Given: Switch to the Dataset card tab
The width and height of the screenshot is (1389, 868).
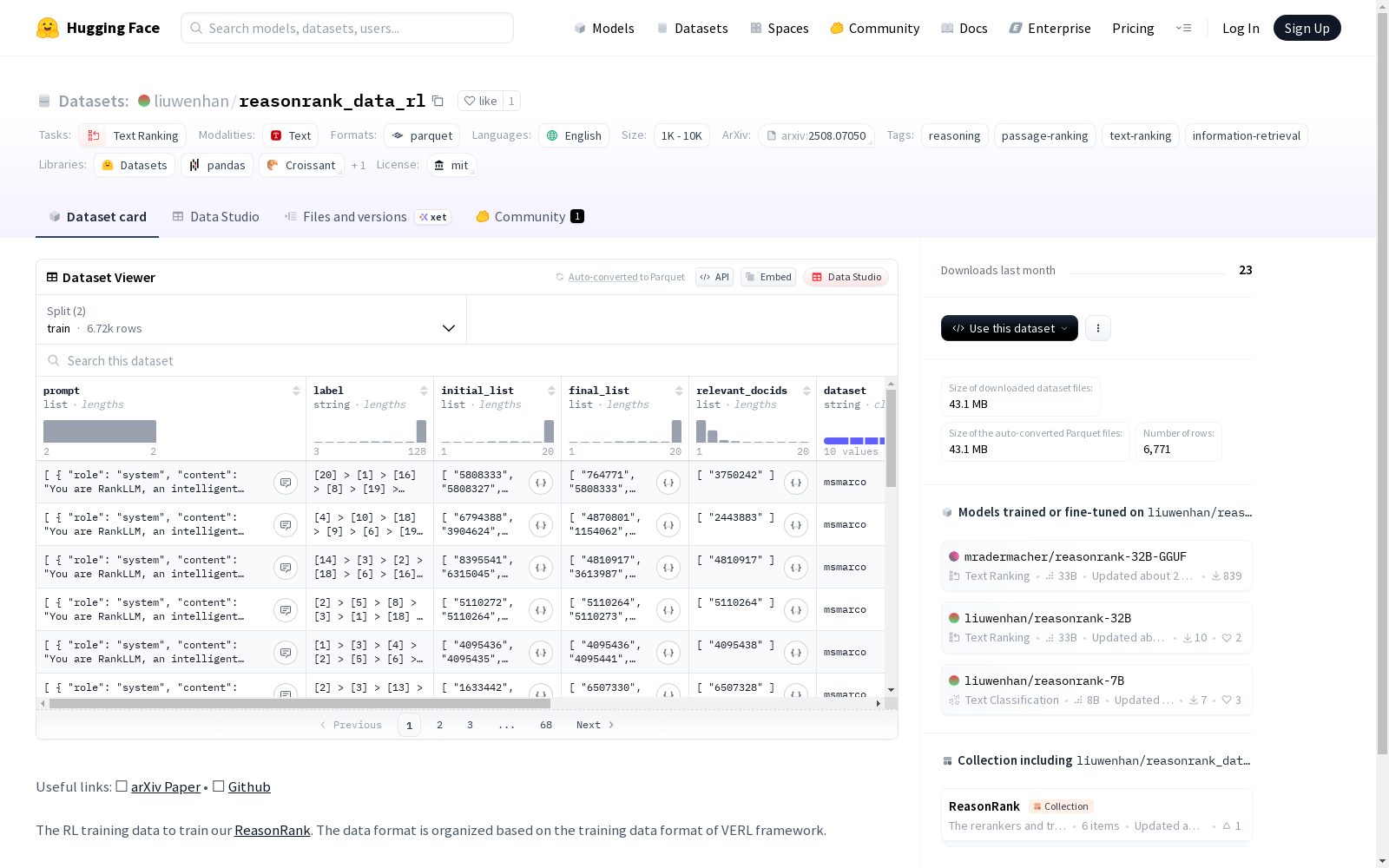Looking at the screenshot, I should coord(97,217).
